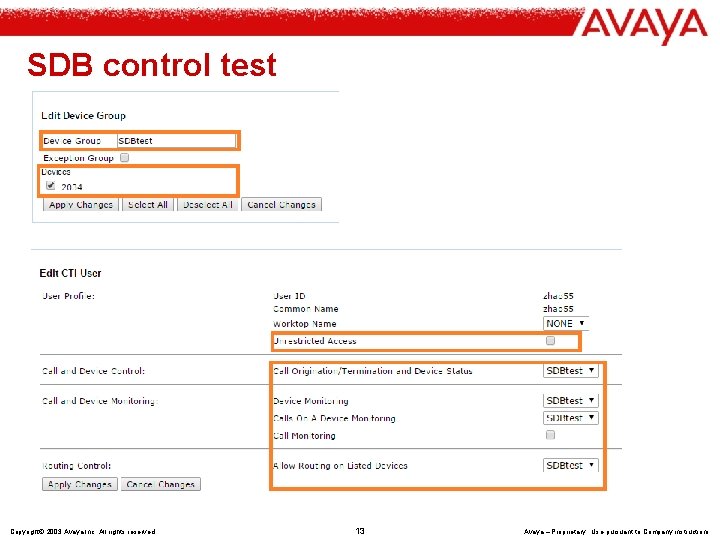The height and width of the screenshot is (540, 720).
Task: Open the Worktop Name NONE dropdown
Action: 565,323
